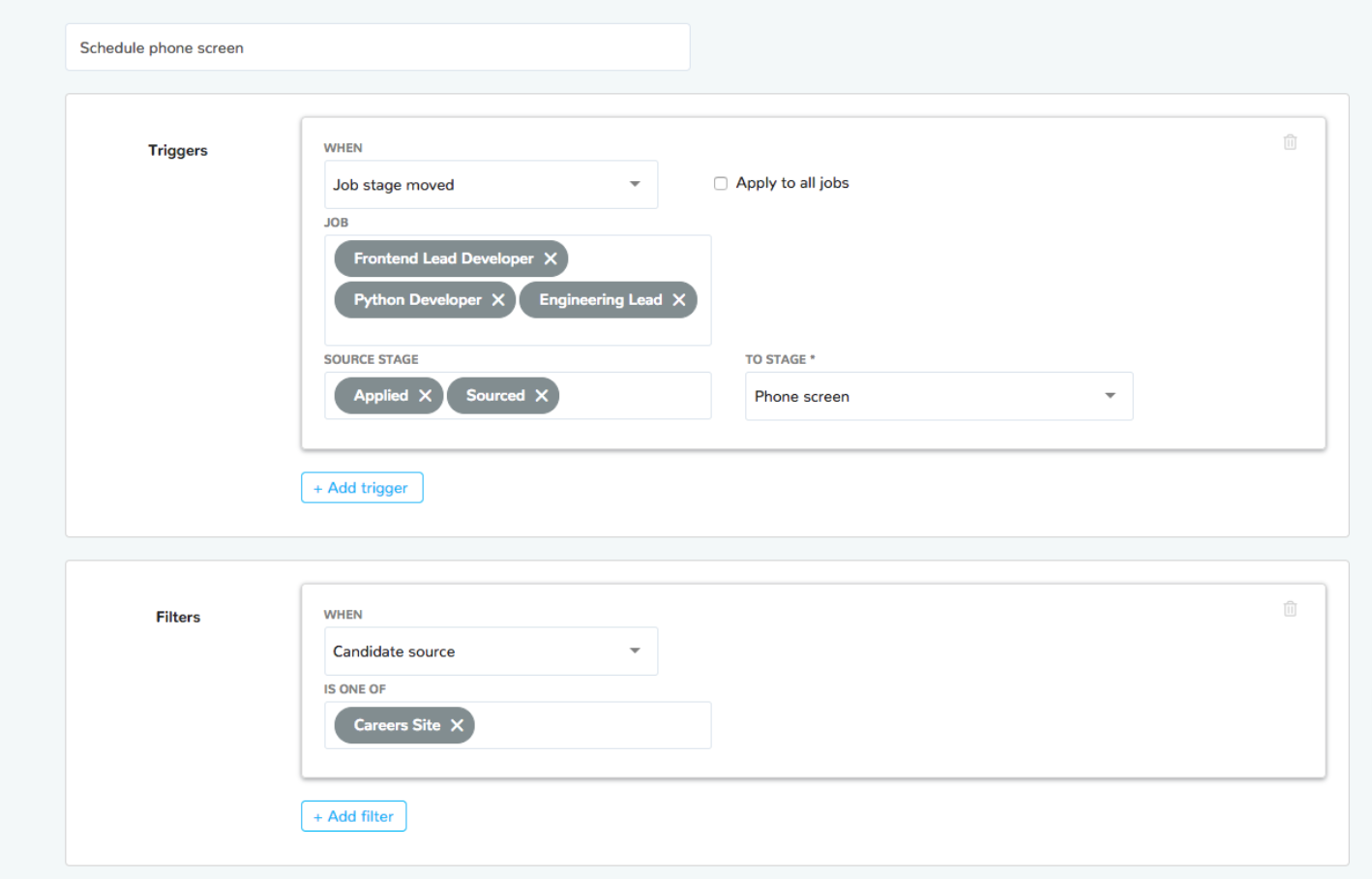Click inside the Is One Of field
This screenshot has height=879, width=1372.
click(x=590, y=725)
